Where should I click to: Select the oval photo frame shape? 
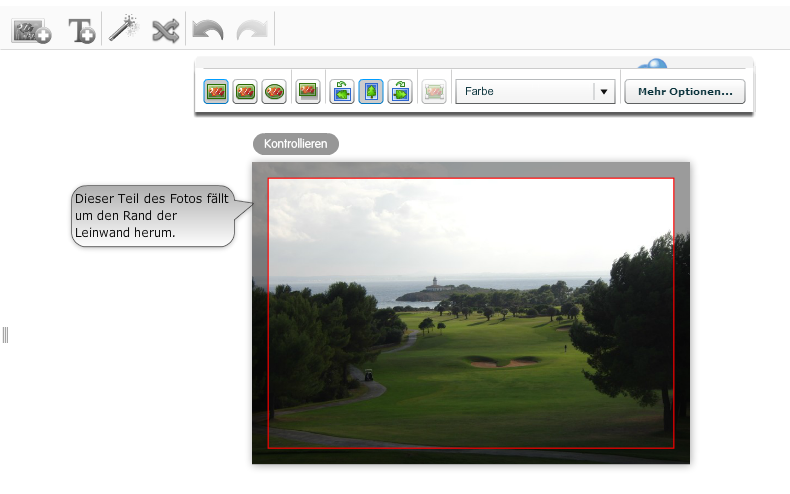(x=274, y=92)
